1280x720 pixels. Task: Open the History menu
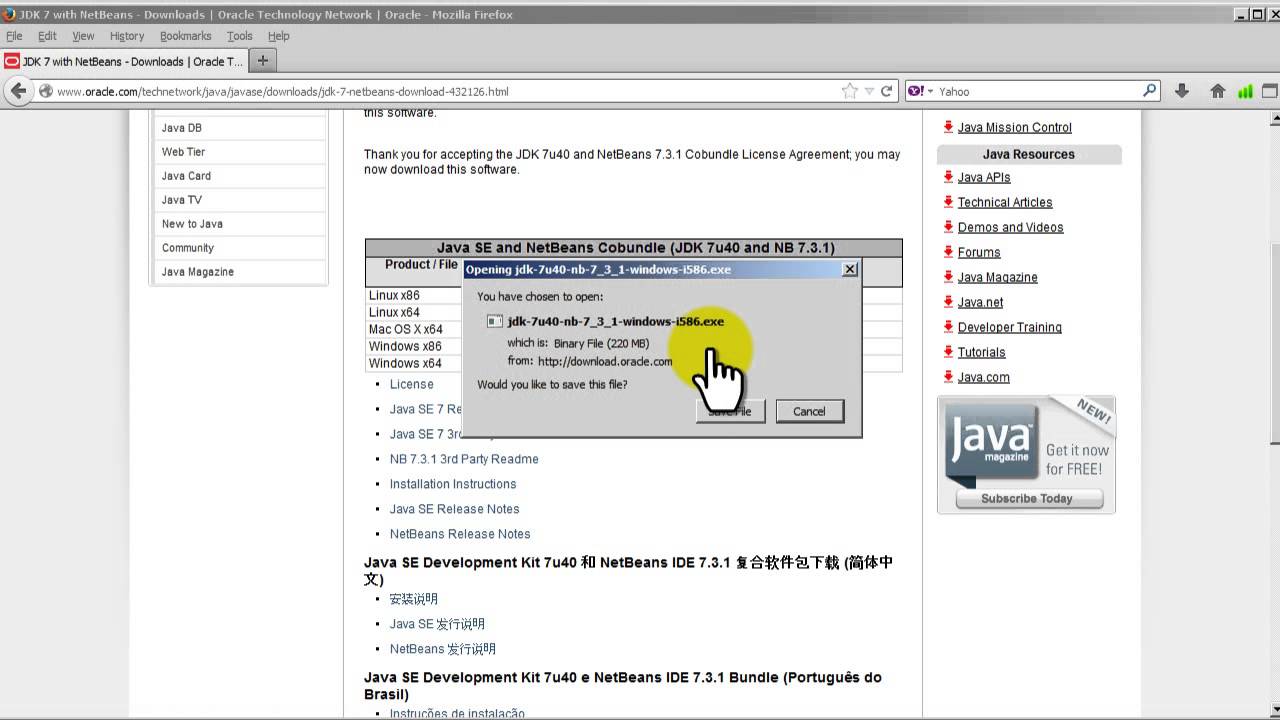pyautogui.click(x=127, y=36)
